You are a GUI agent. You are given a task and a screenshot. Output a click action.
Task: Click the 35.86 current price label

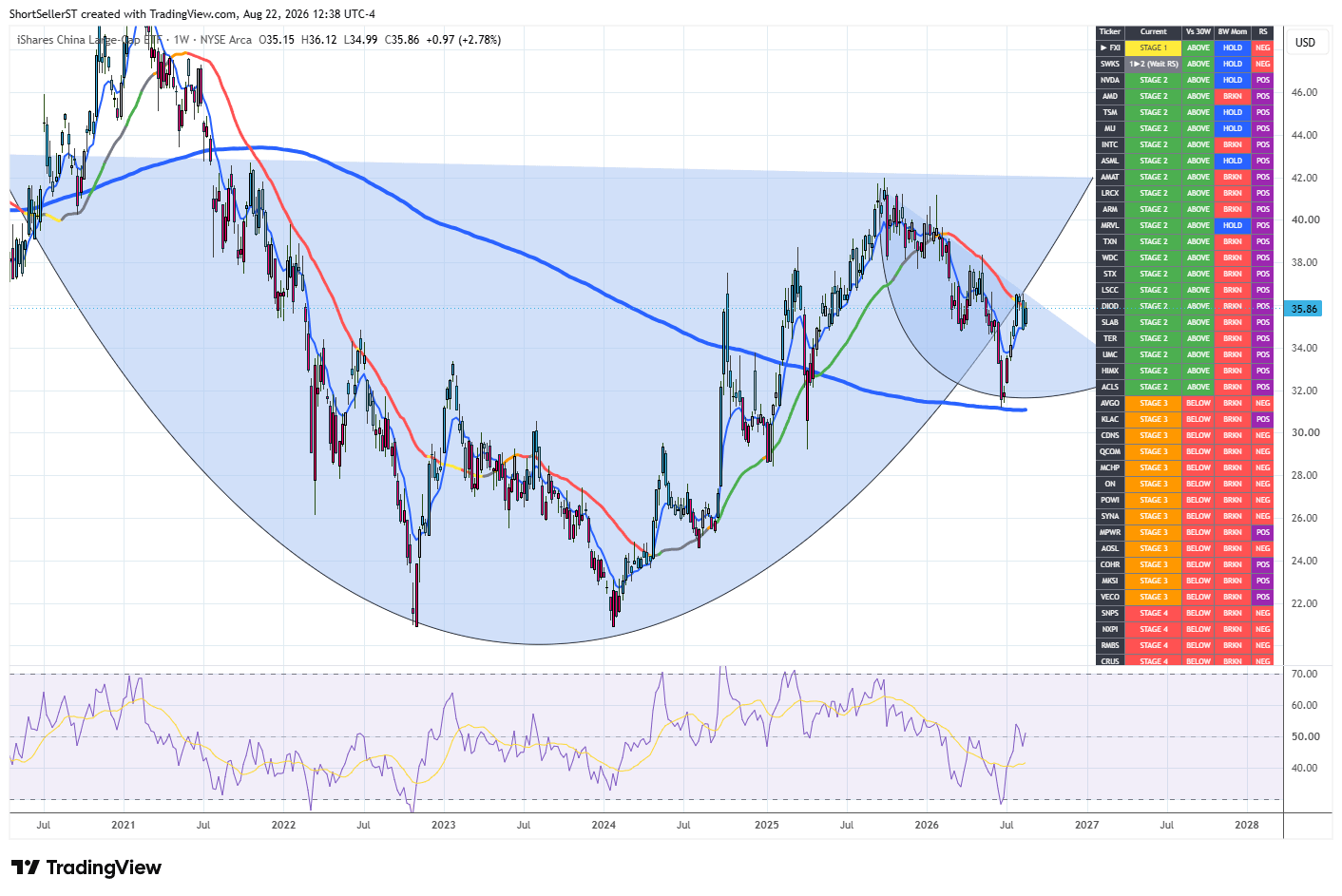tap(1305, 309)
